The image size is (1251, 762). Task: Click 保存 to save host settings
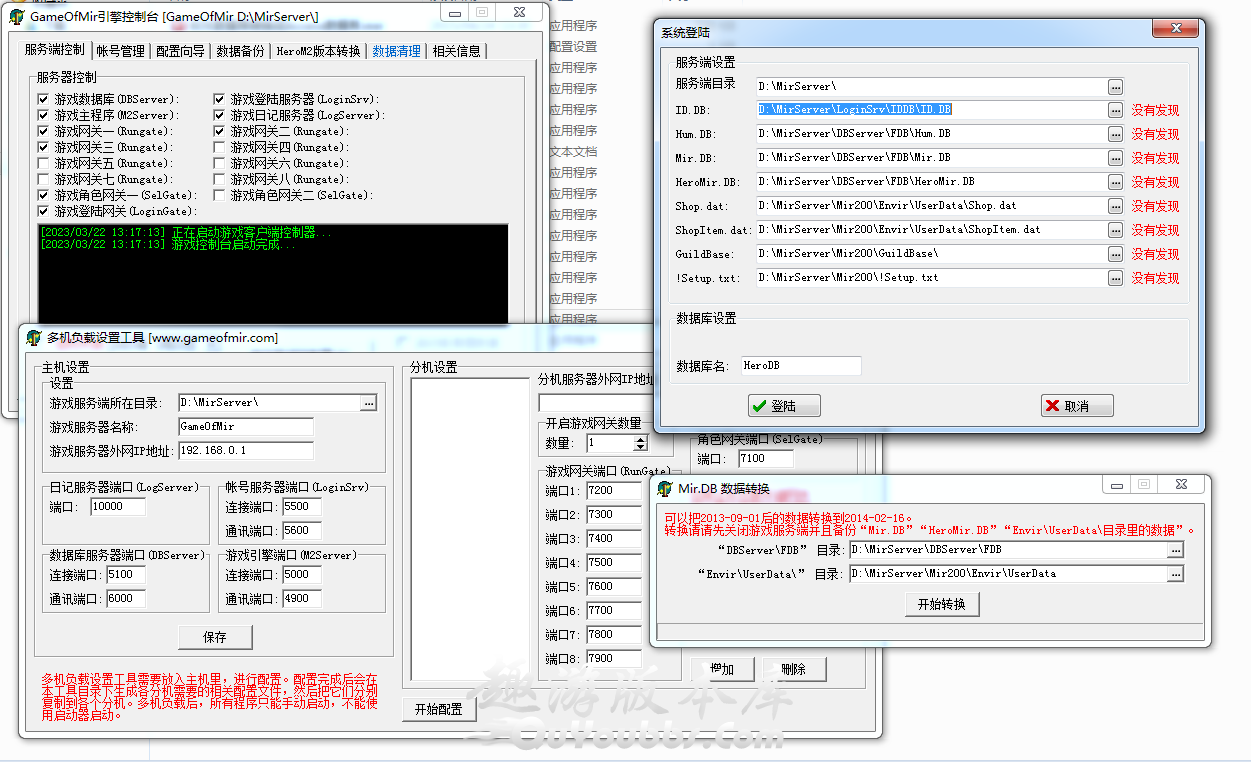pos(215,637)
